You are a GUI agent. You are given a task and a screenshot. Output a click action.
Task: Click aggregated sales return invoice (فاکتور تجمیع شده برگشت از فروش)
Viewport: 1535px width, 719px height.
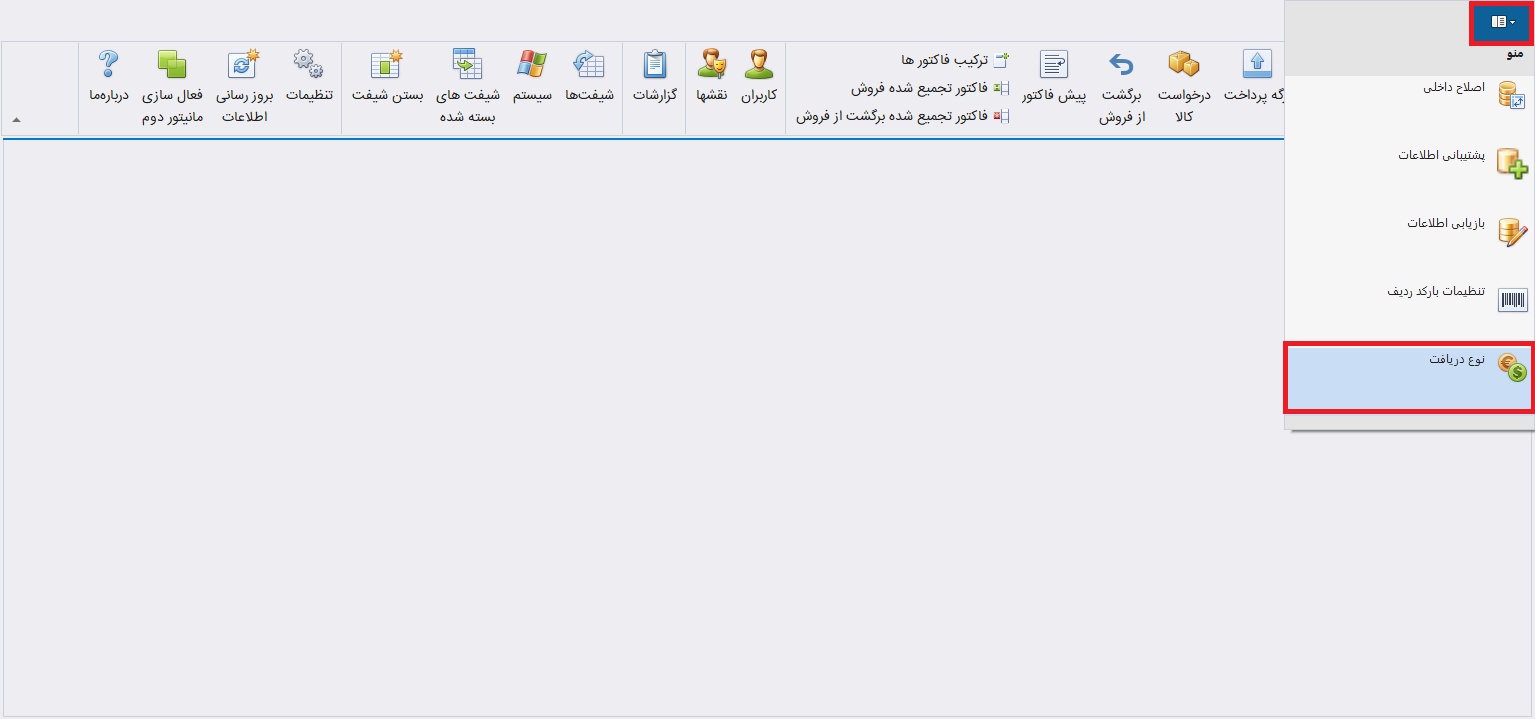pyautogui.click(x=902, y=116)
